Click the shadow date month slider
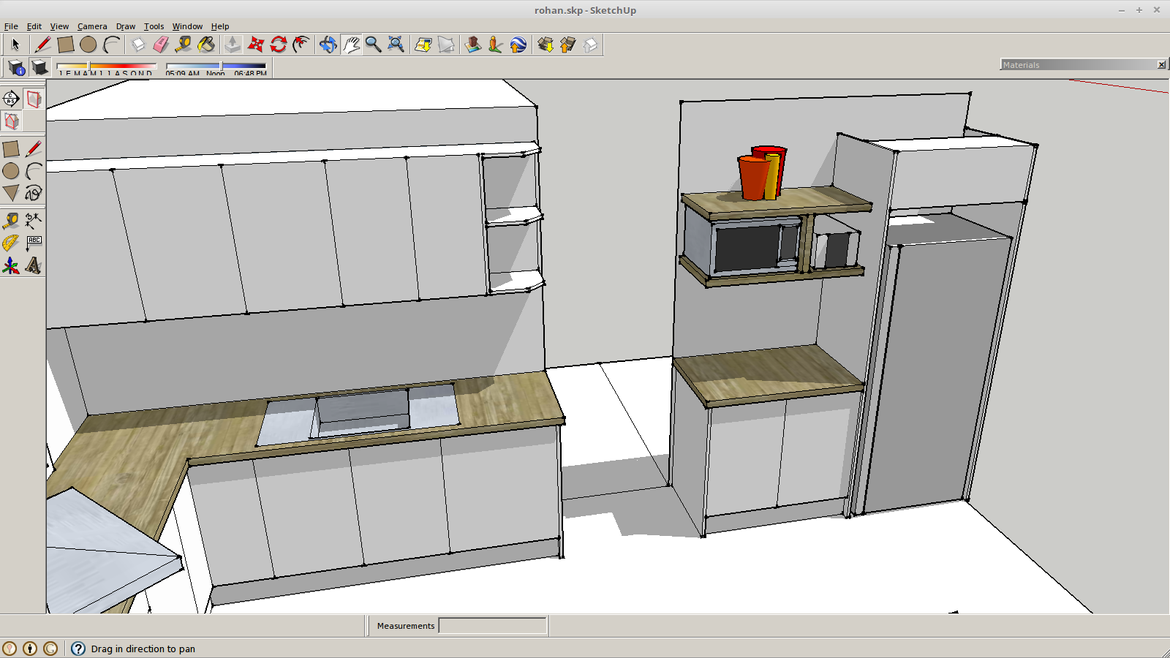 click(106, 68)
